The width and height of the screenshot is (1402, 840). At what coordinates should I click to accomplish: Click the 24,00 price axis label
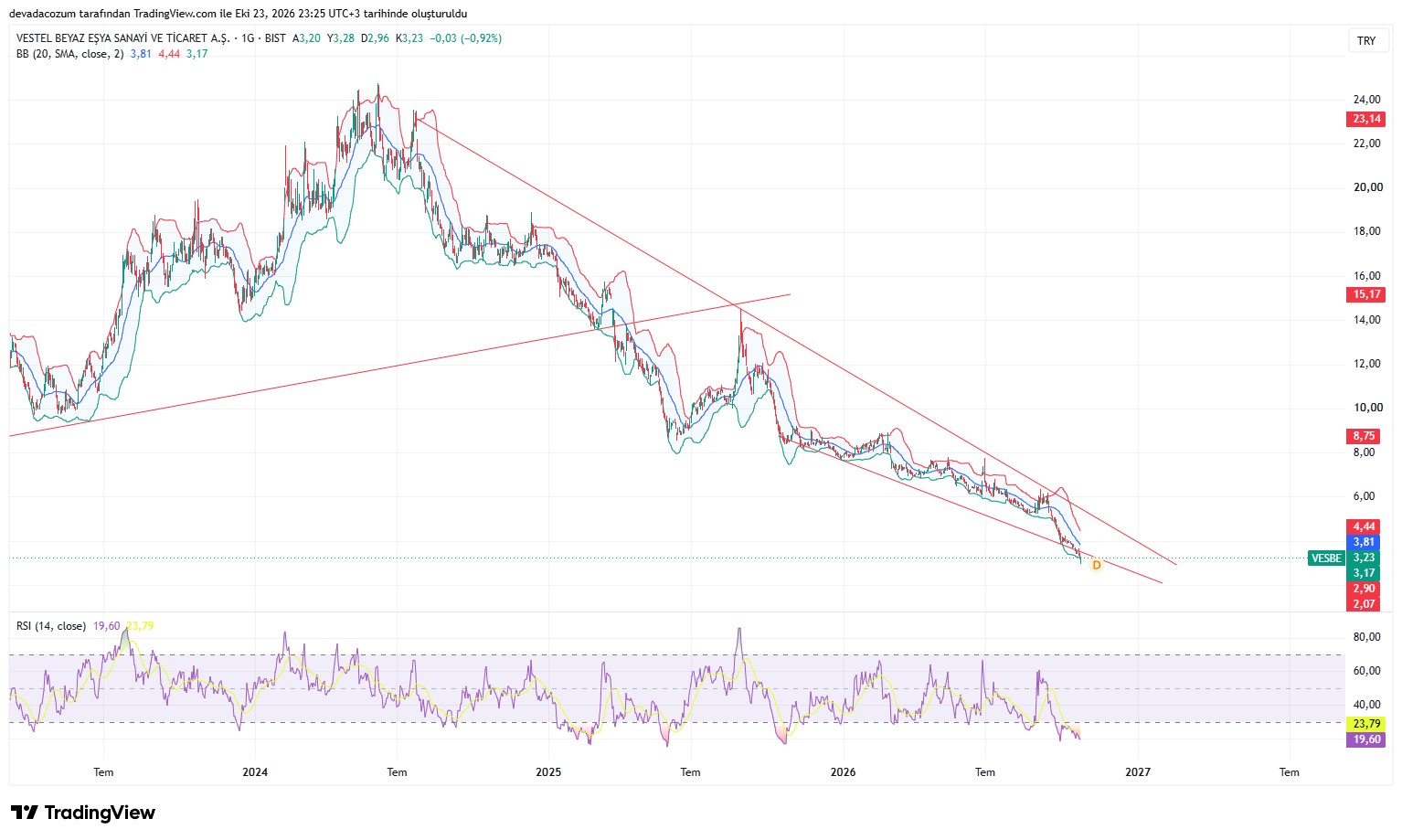(x=1367, y=100)
